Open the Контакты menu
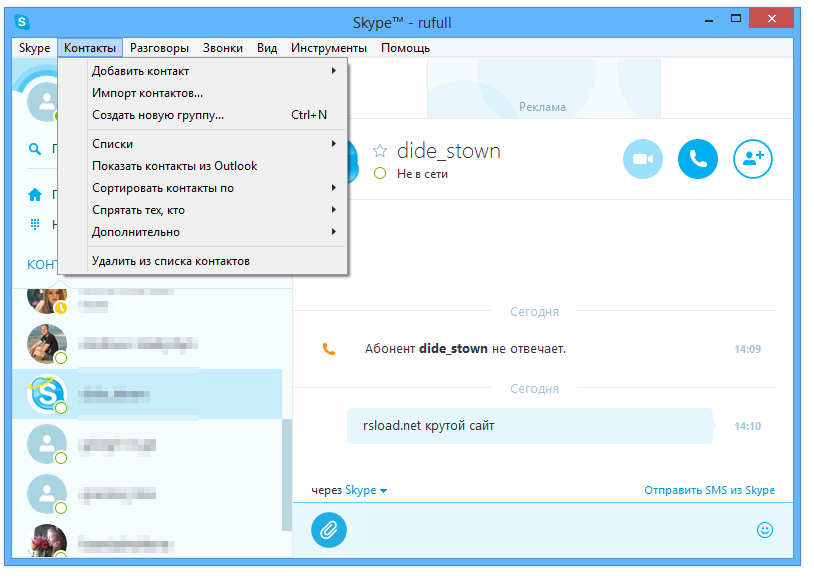 pos(90,48)
